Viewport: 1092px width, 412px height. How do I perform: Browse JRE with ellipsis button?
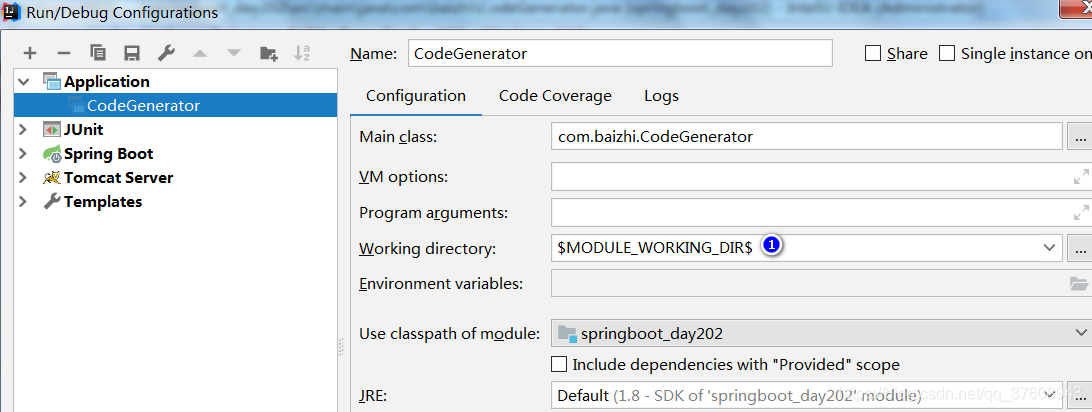(1079, 396)
